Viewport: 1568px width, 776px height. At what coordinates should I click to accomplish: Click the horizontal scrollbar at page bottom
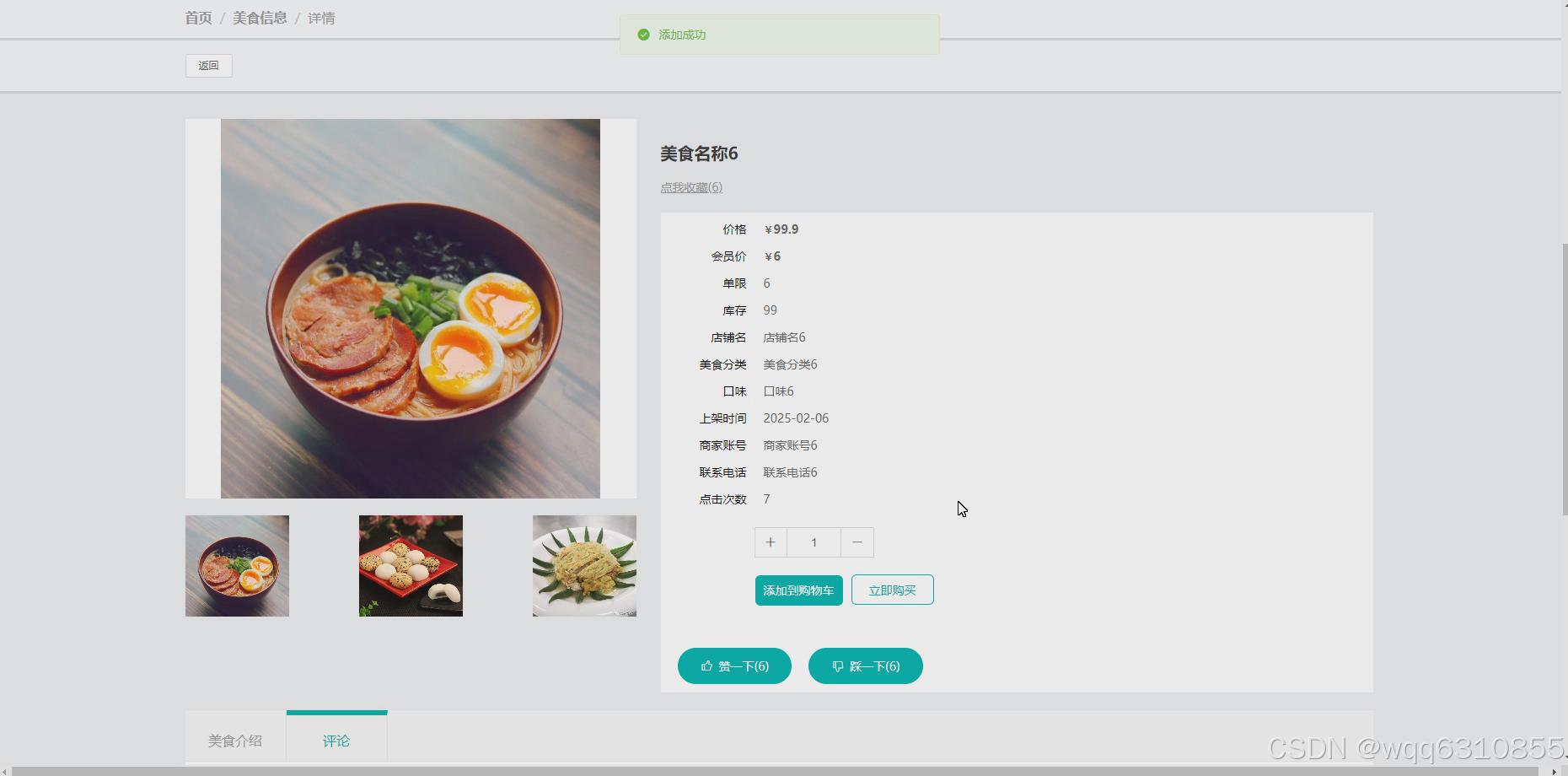[759, 768]
